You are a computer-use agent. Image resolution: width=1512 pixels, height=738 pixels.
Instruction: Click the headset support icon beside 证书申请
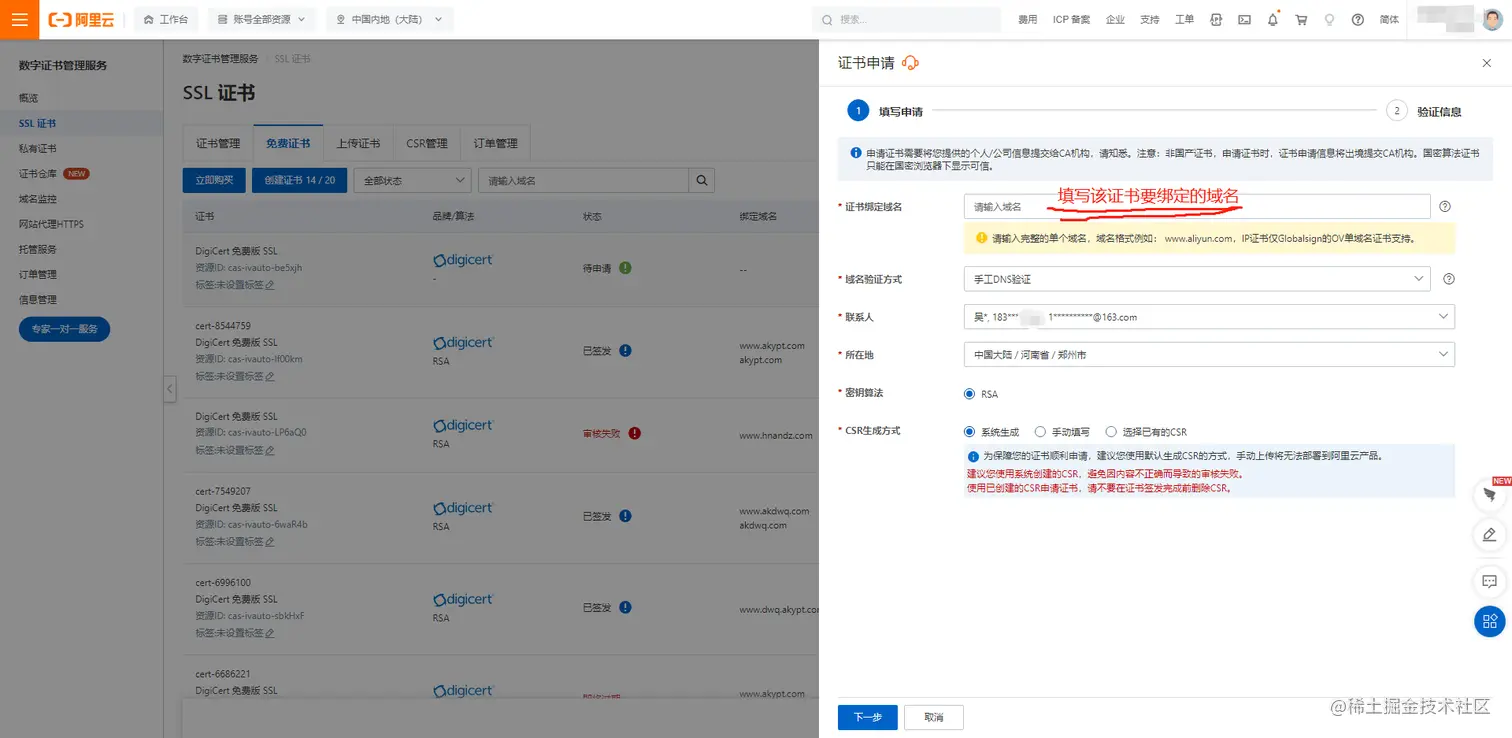[910, 62]
